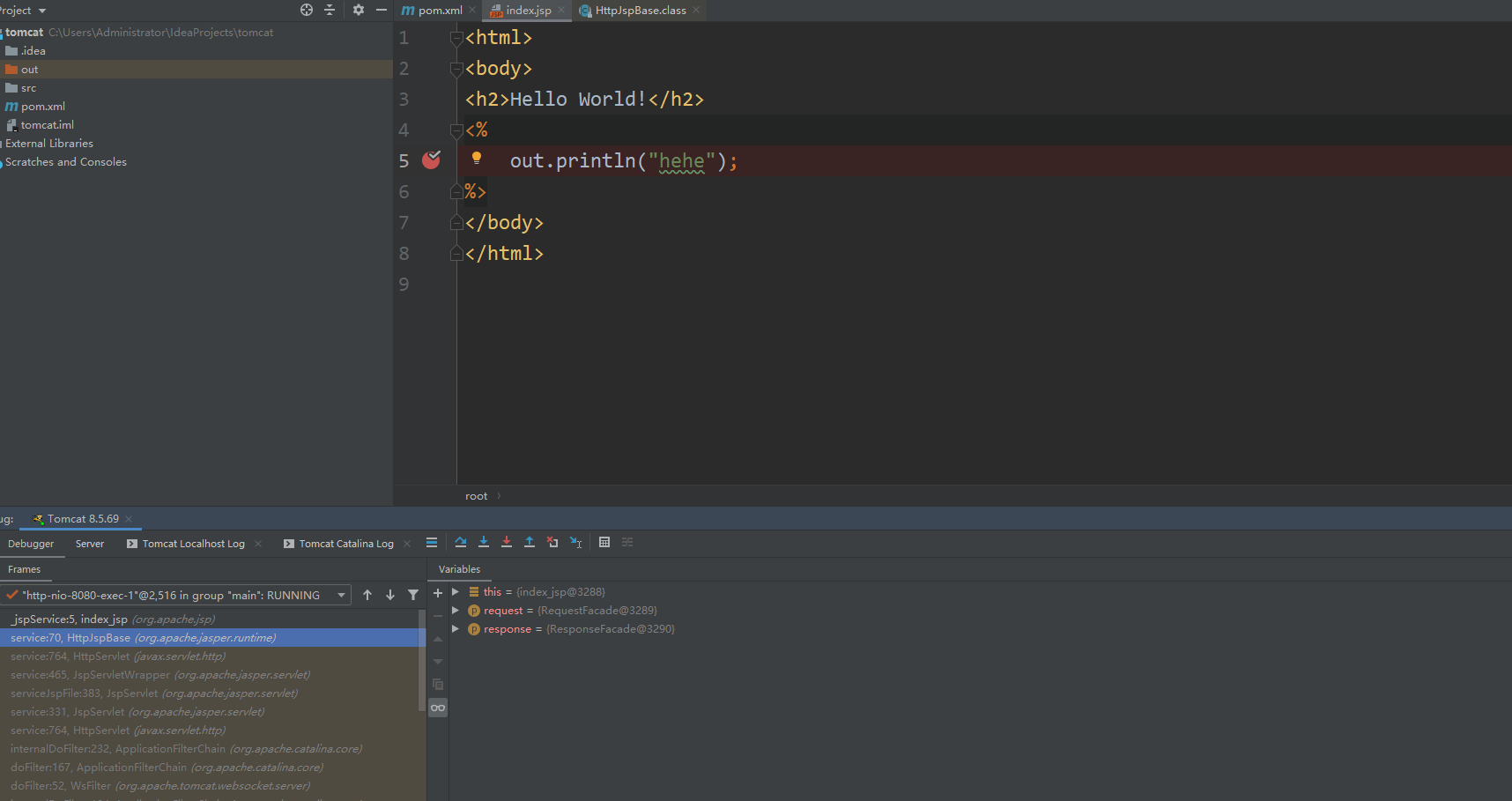This screenshot has height=801, width=1512.
Task: Toggle the glasses show-watches icon
Action: (x=438, y=708)
